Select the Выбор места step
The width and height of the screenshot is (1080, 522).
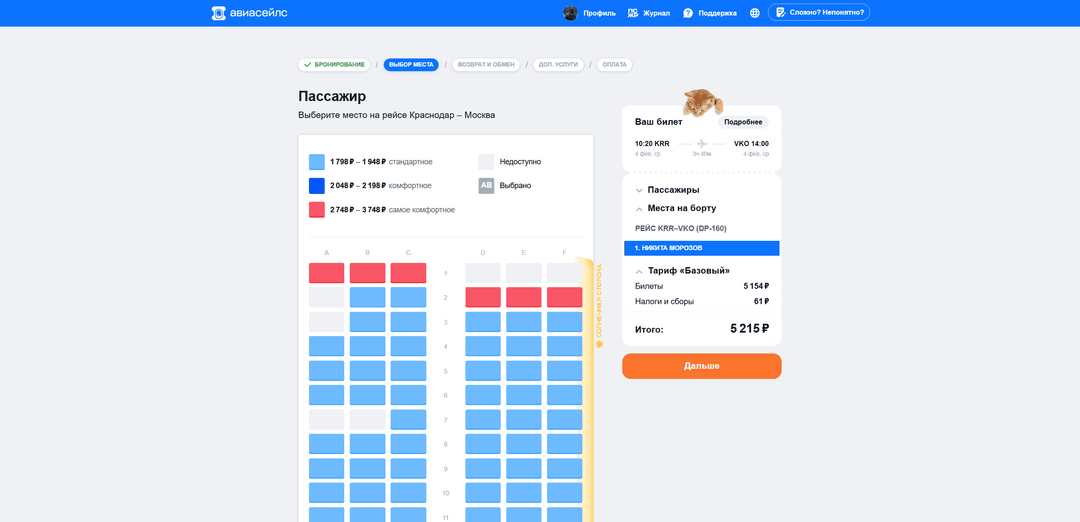[x=411, y=65]
